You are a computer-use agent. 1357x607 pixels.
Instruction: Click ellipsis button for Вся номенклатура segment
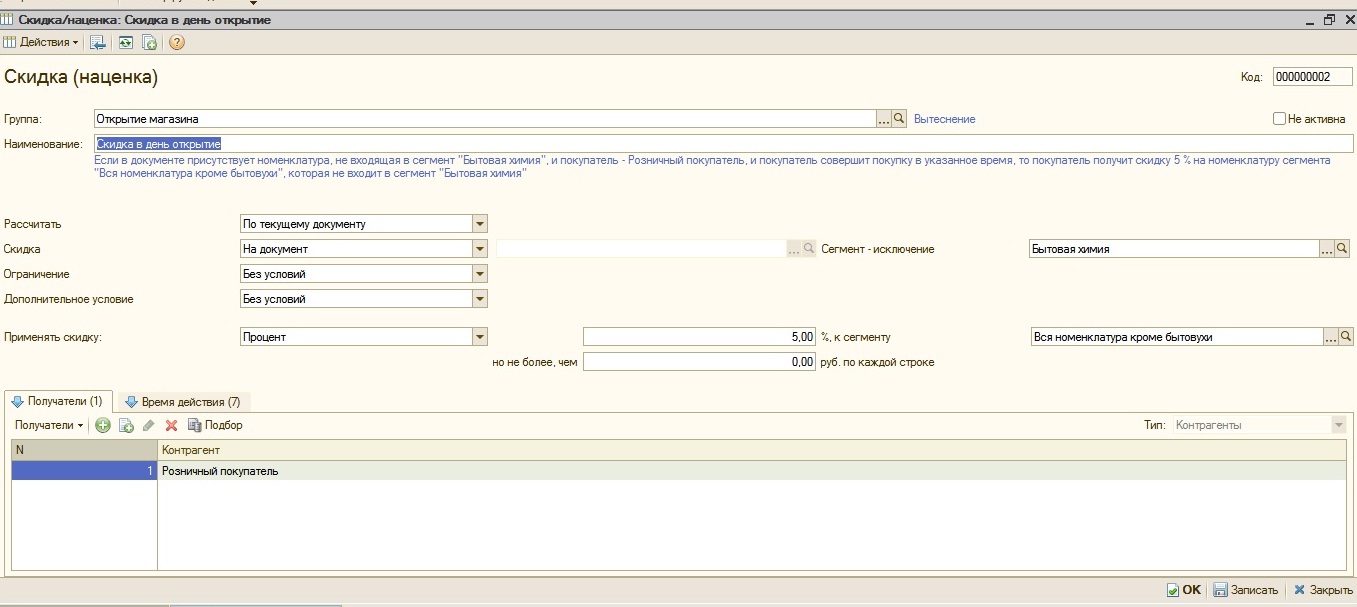pos(1328,337)
